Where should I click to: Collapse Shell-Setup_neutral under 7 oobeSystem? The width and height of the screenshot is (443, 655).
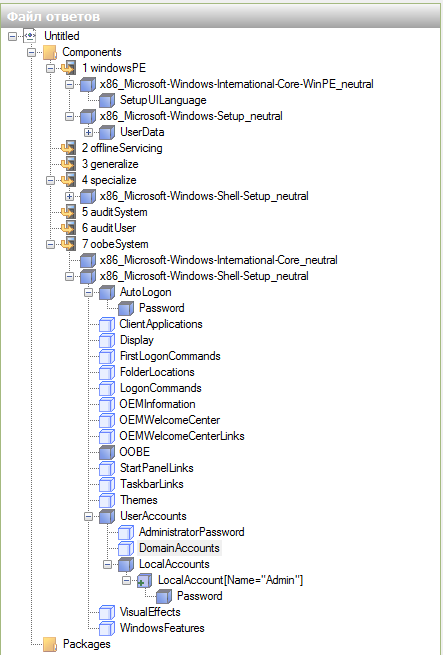pos(69,276)
